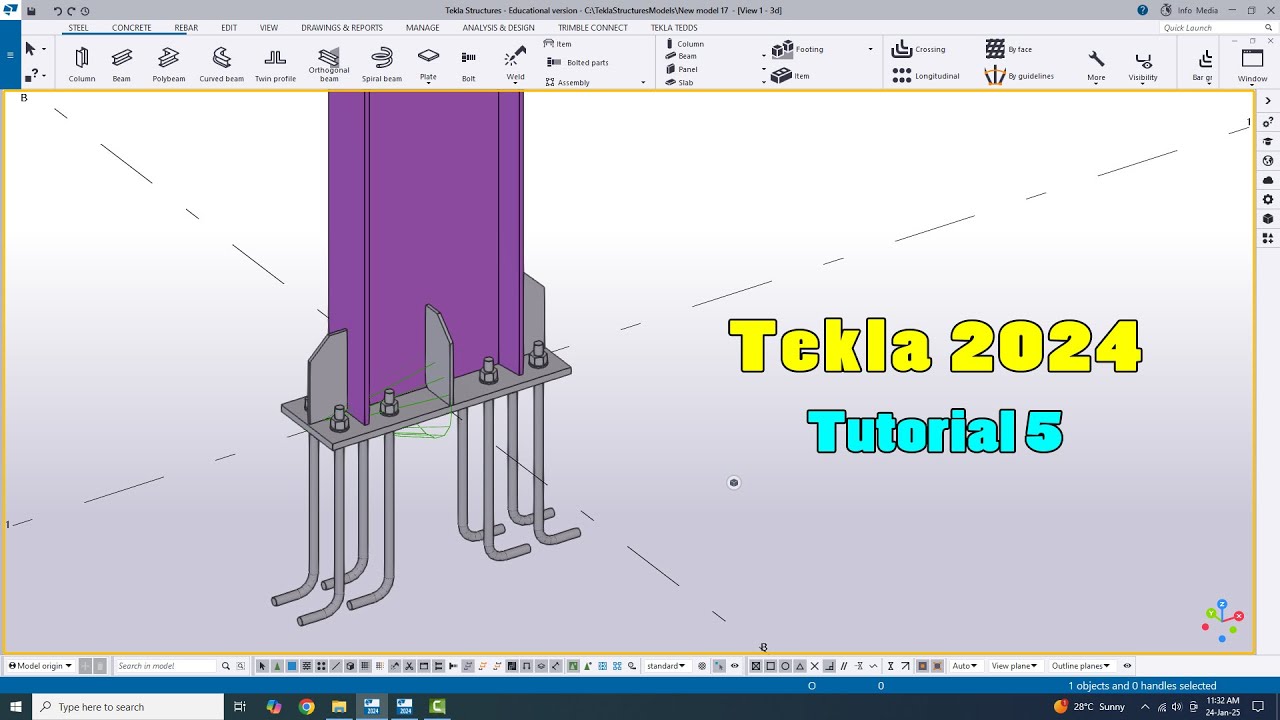
Task: Open the DRAWINGS & REPORTS tab
Action: coord(342,28)
